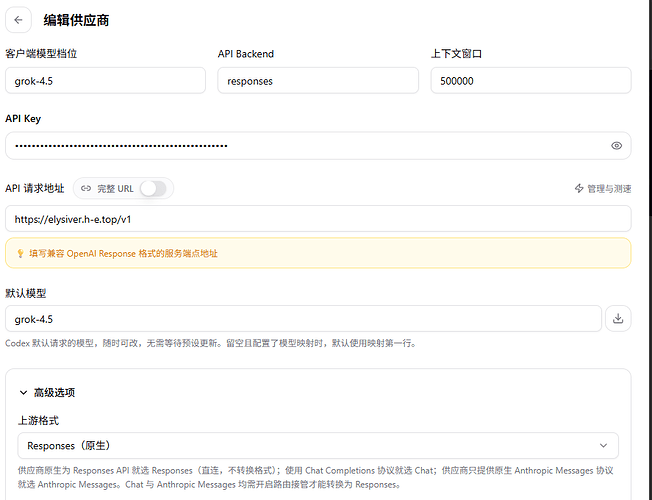Toggle the 完整 URL switch

153,188
